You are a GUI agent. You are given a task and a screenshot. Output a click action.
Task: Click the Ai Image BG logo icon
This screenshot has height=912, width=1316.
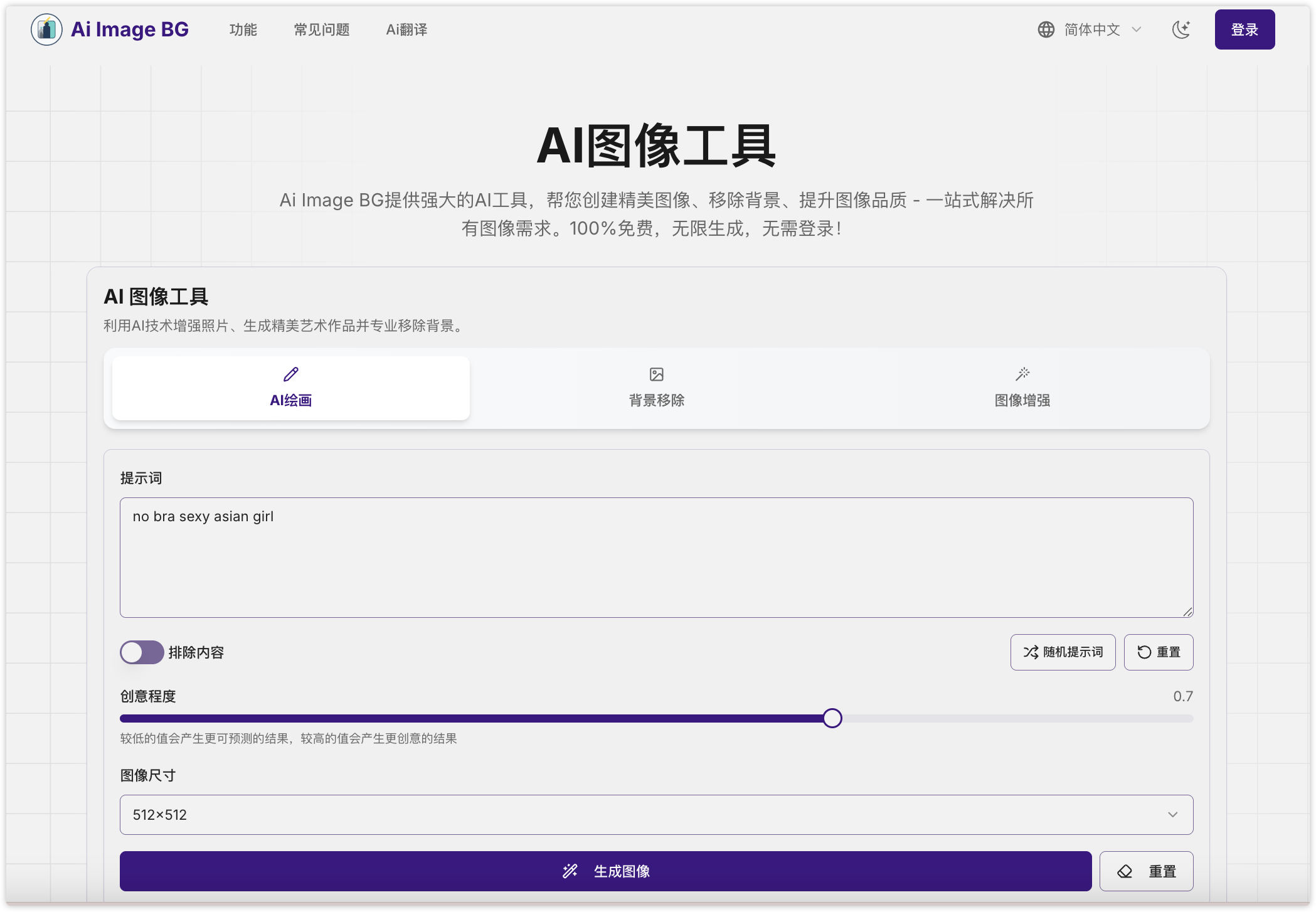coord(46,29)
